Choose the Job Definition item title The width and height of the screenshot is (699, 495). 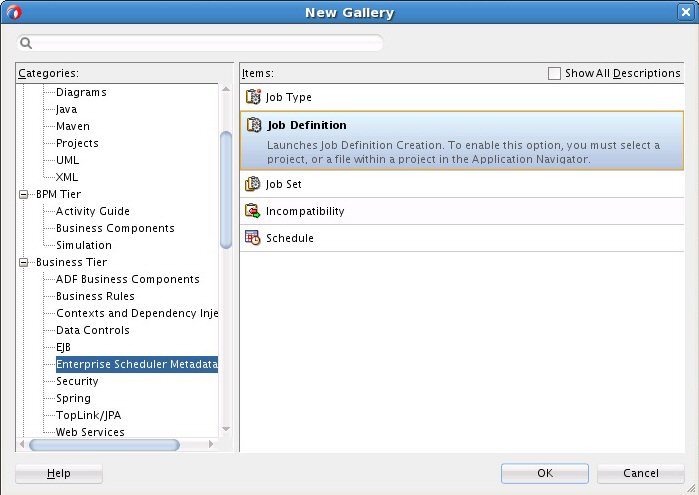click(307, 125)
